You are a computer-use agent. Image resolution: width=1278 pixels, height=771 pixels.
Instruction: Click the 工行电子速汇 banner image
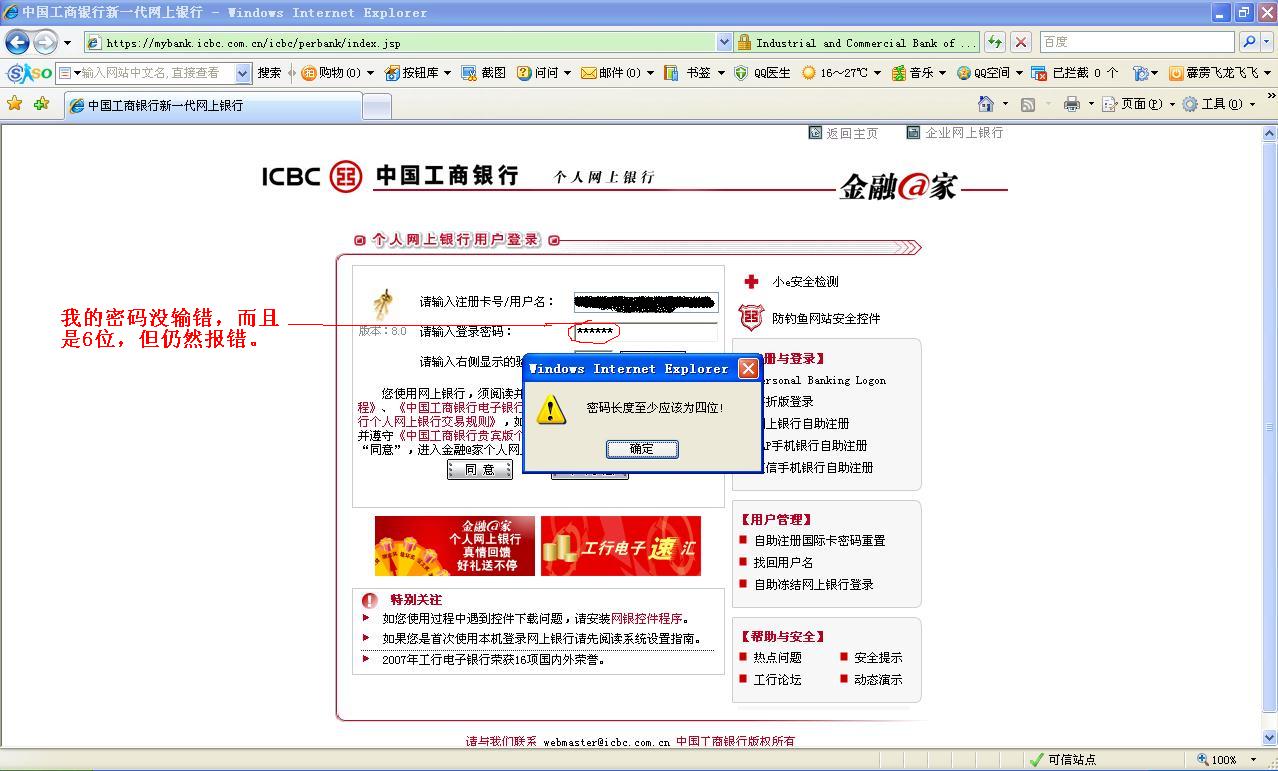click(x=621, y=546)
